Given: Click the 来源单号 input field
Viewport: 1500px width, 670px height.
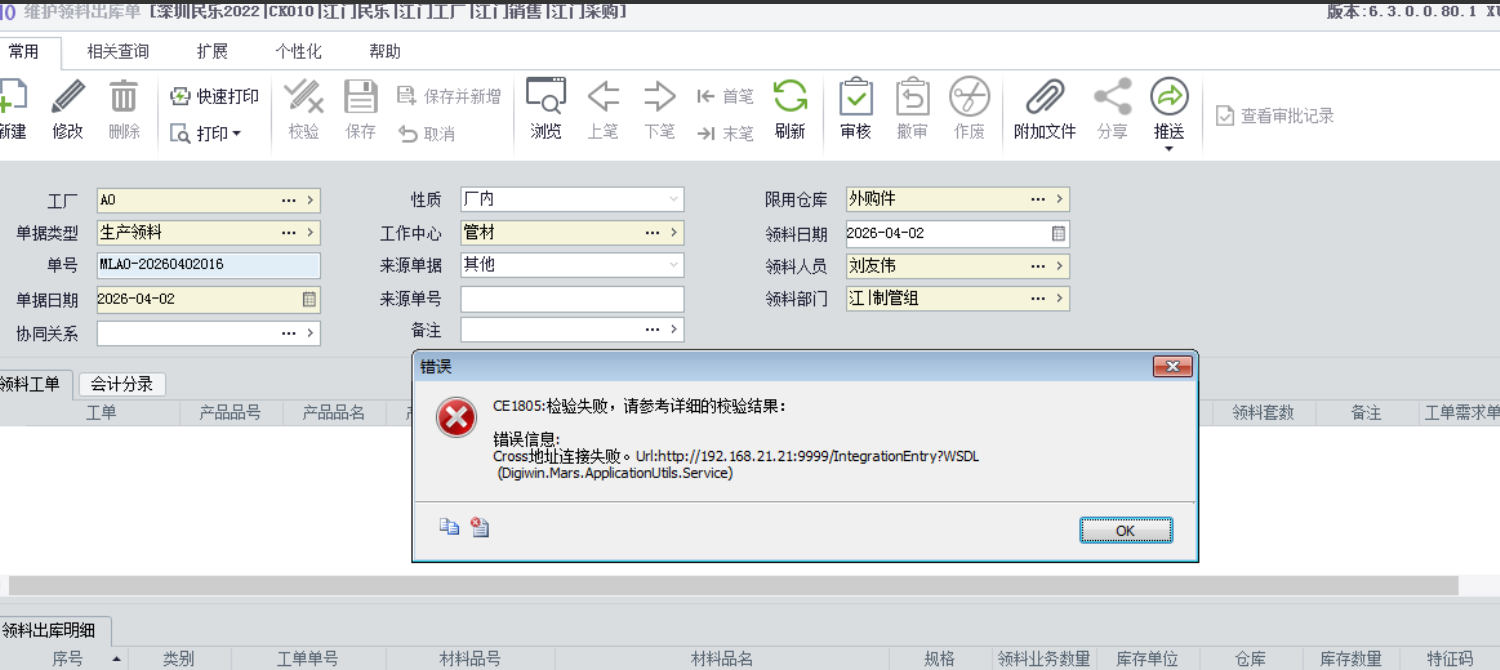Looking at the screenshot, I should tap(571, 299).
